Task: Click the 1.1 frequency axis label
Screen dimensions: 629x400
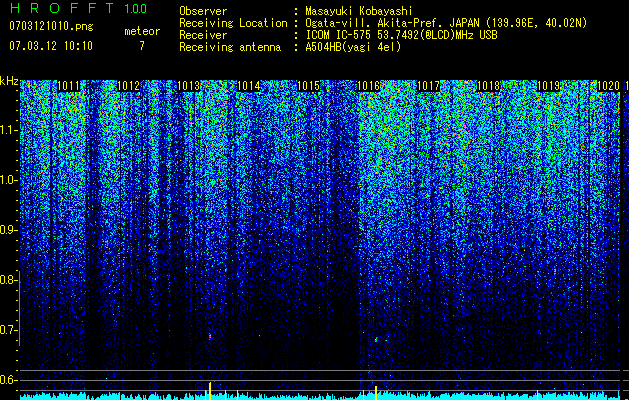Action: 8,130
